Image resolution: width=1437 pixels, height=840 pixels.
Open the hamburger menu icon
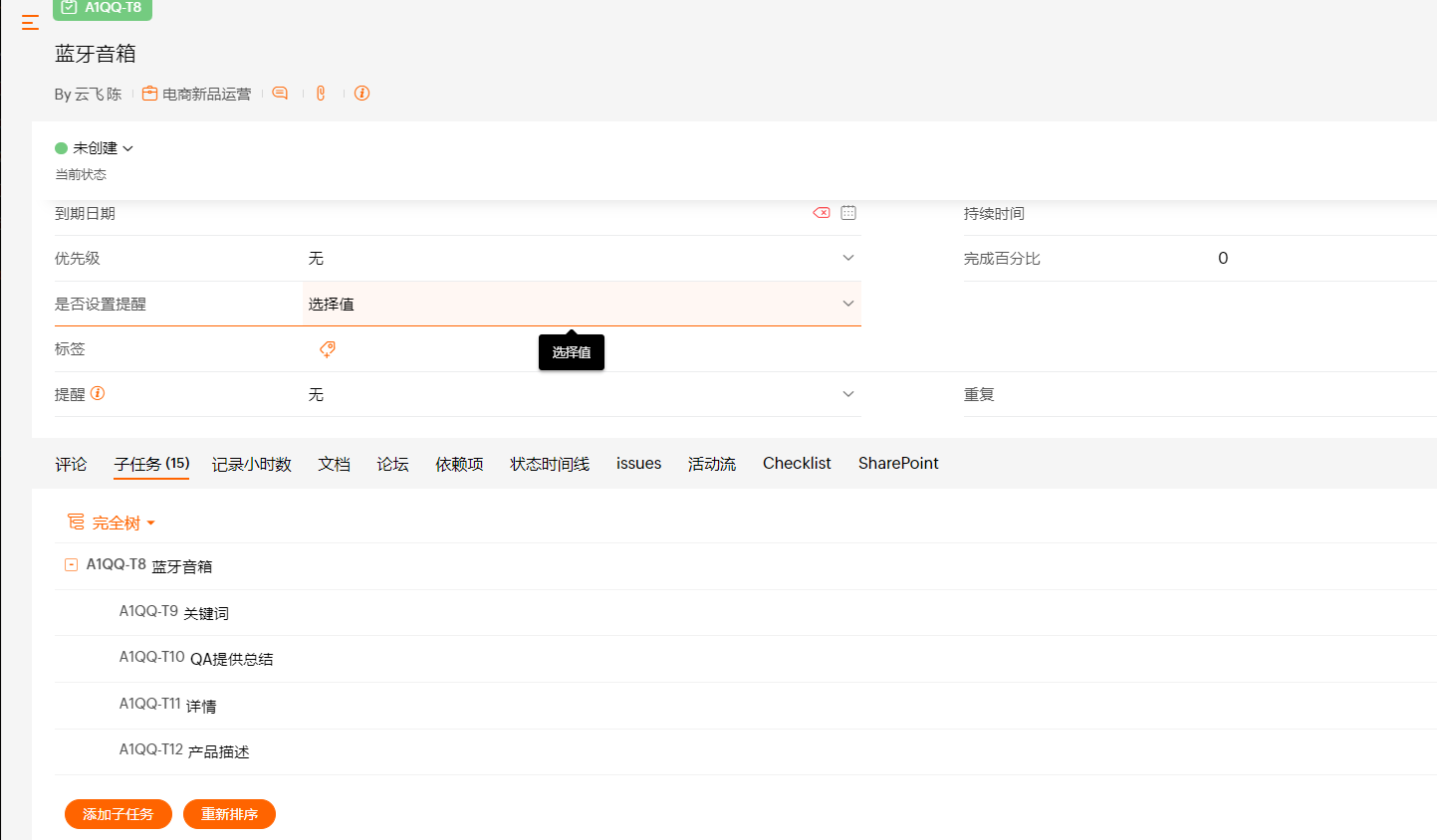point(30,22)
